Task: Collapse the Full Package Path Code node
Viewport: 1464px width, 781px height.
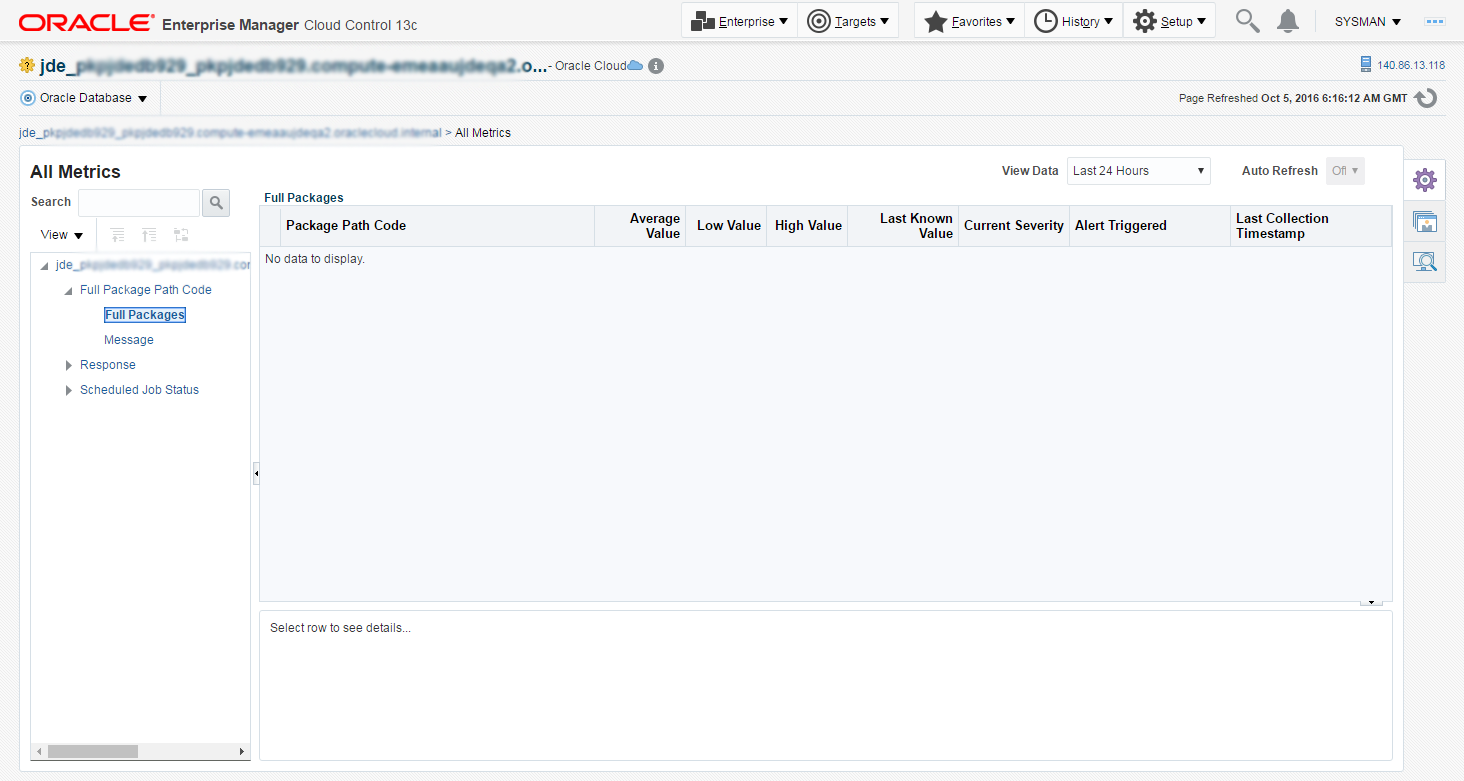Action: click(68, 291)
